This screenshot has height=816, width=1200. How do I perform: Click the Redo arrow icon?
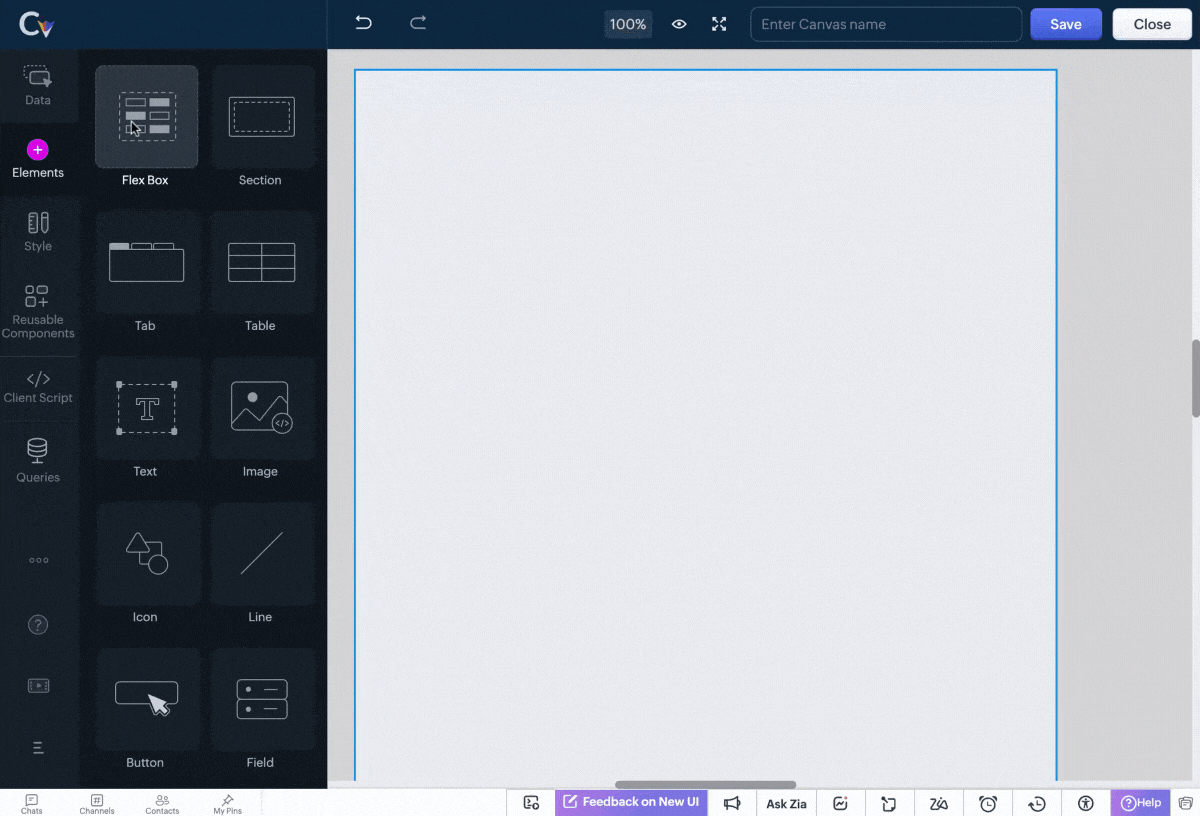pyautogui.click(x=418, y=23)
